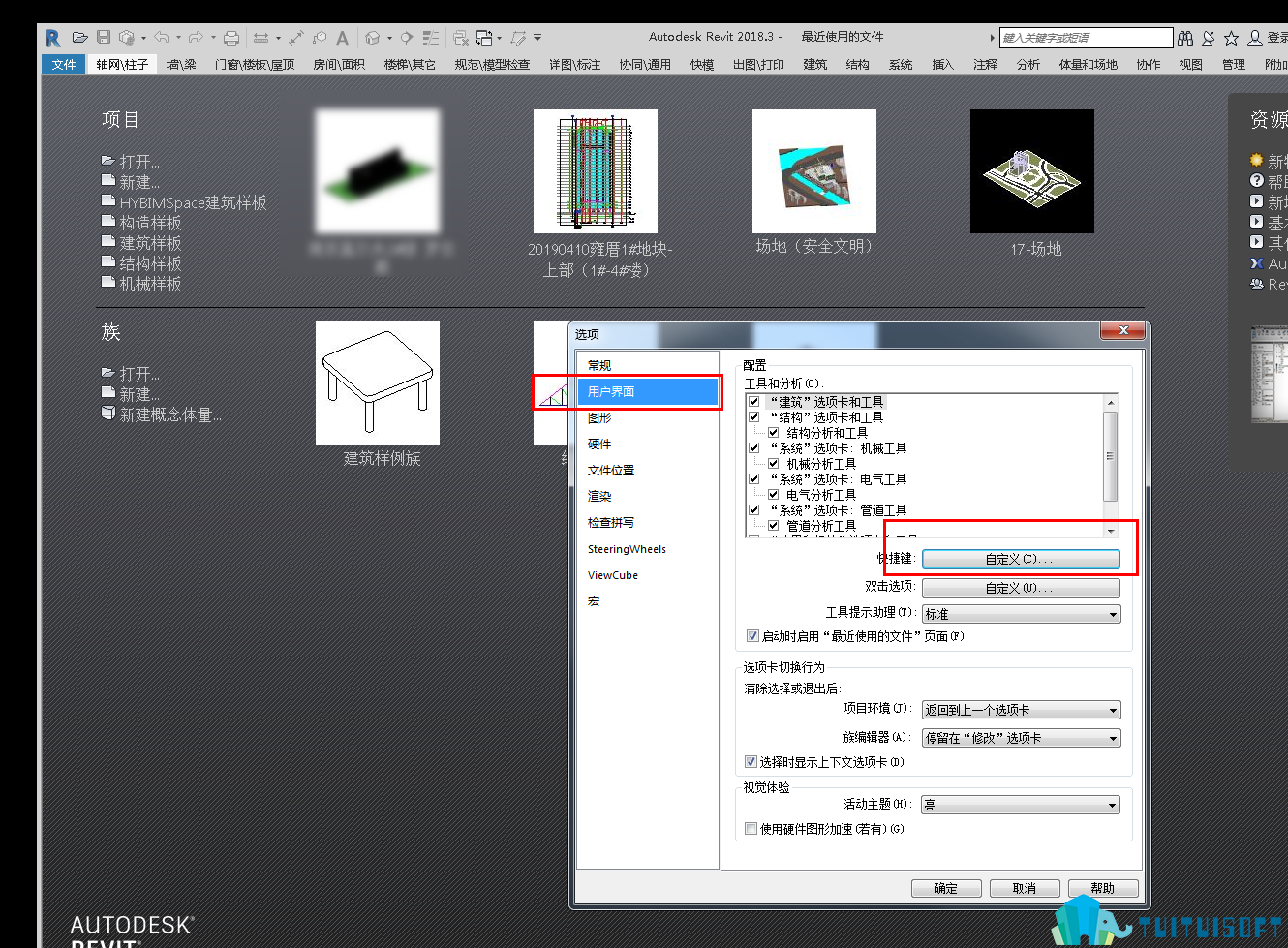Image resolution: width=1288 pixels, height=948 pixels.
Task: Uncheck 机械分析工具 checkbox
Action: [774, 464]
